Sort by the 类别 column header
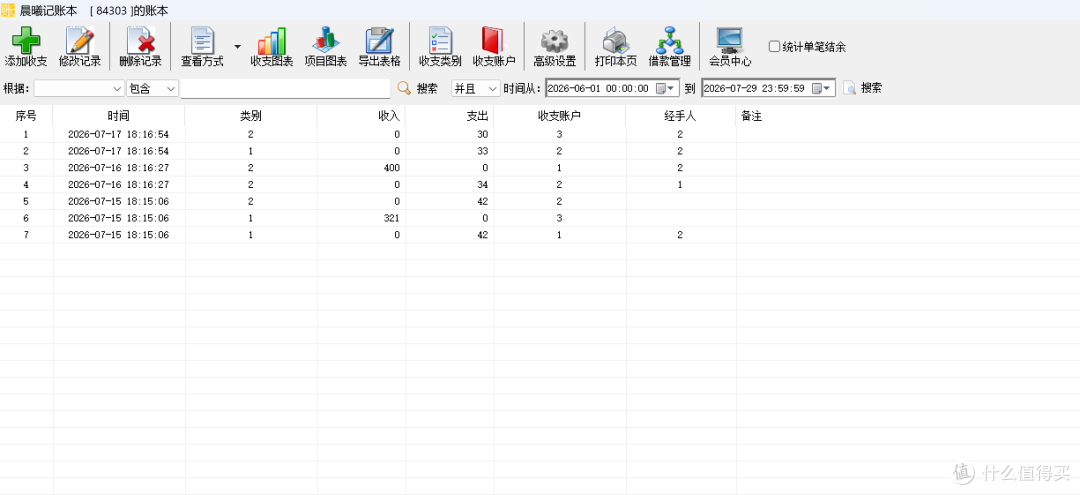Screen dimensions: 1080x495 (251, 116)
